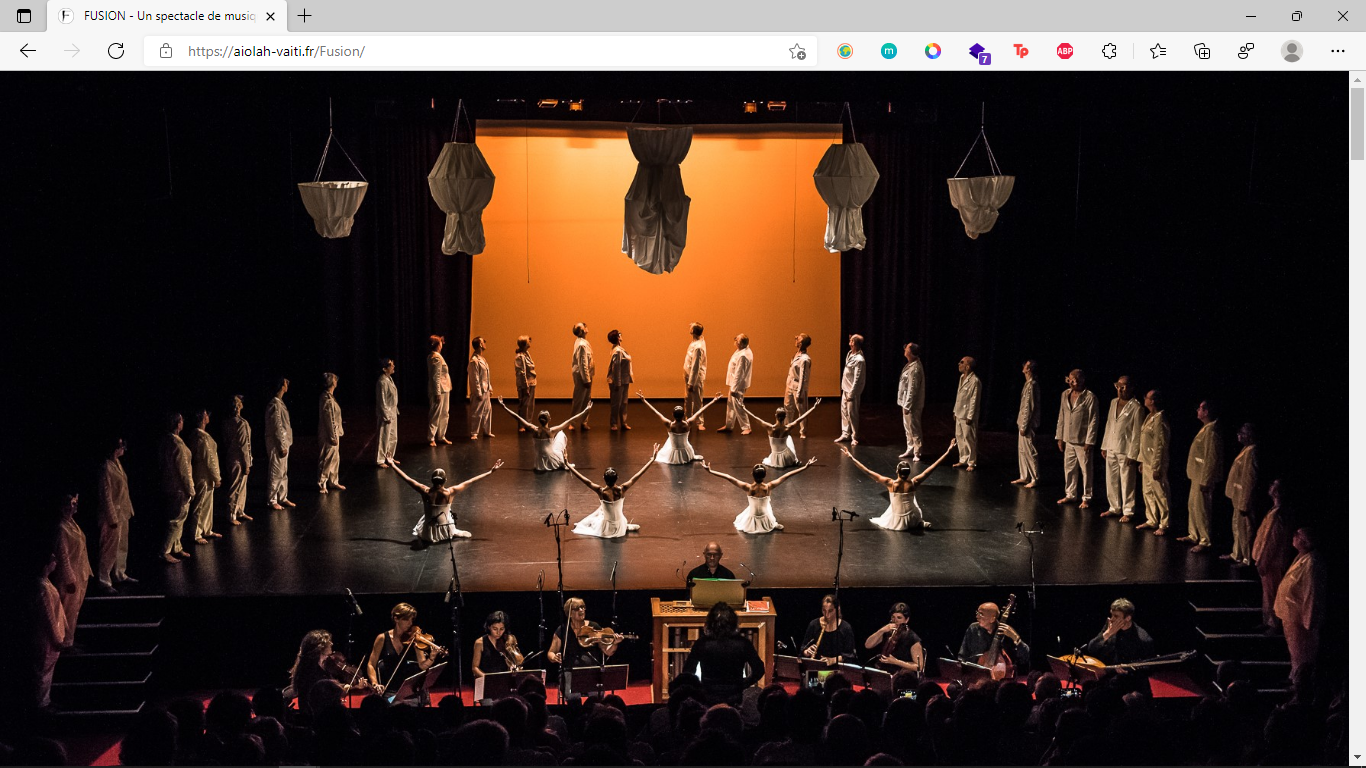1366x768 pixels.
Task: View site permissions via the lock icon
Action: pyautogui.click(x=166, y=50)
